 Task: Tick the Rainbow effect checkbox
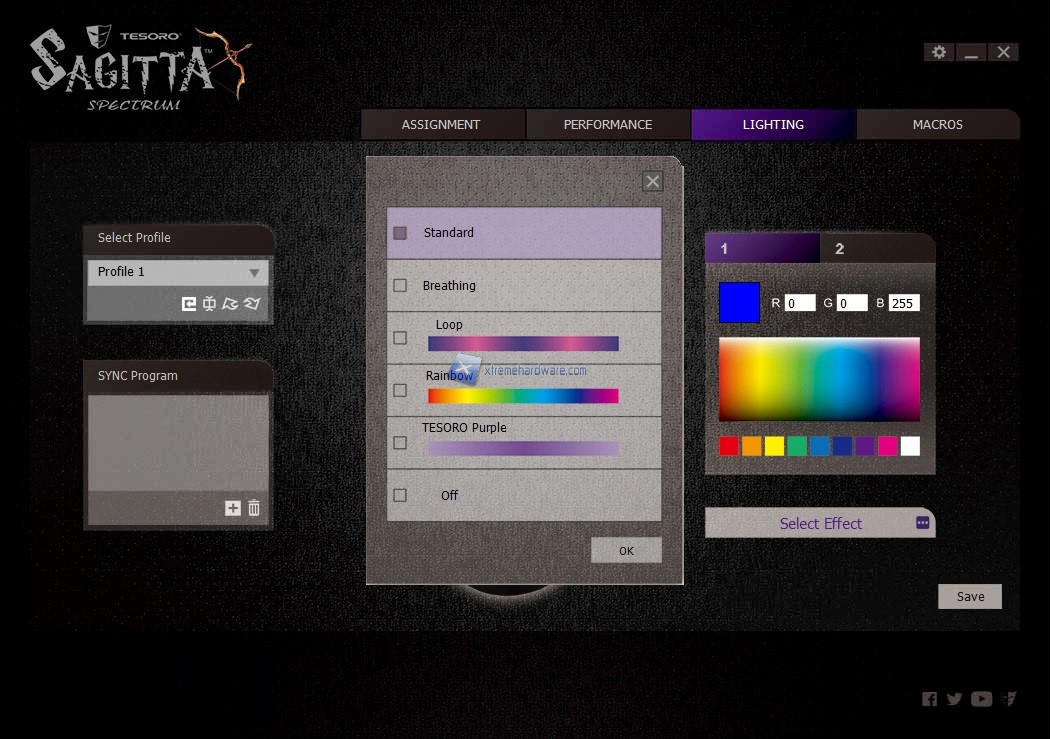point(400,390)
